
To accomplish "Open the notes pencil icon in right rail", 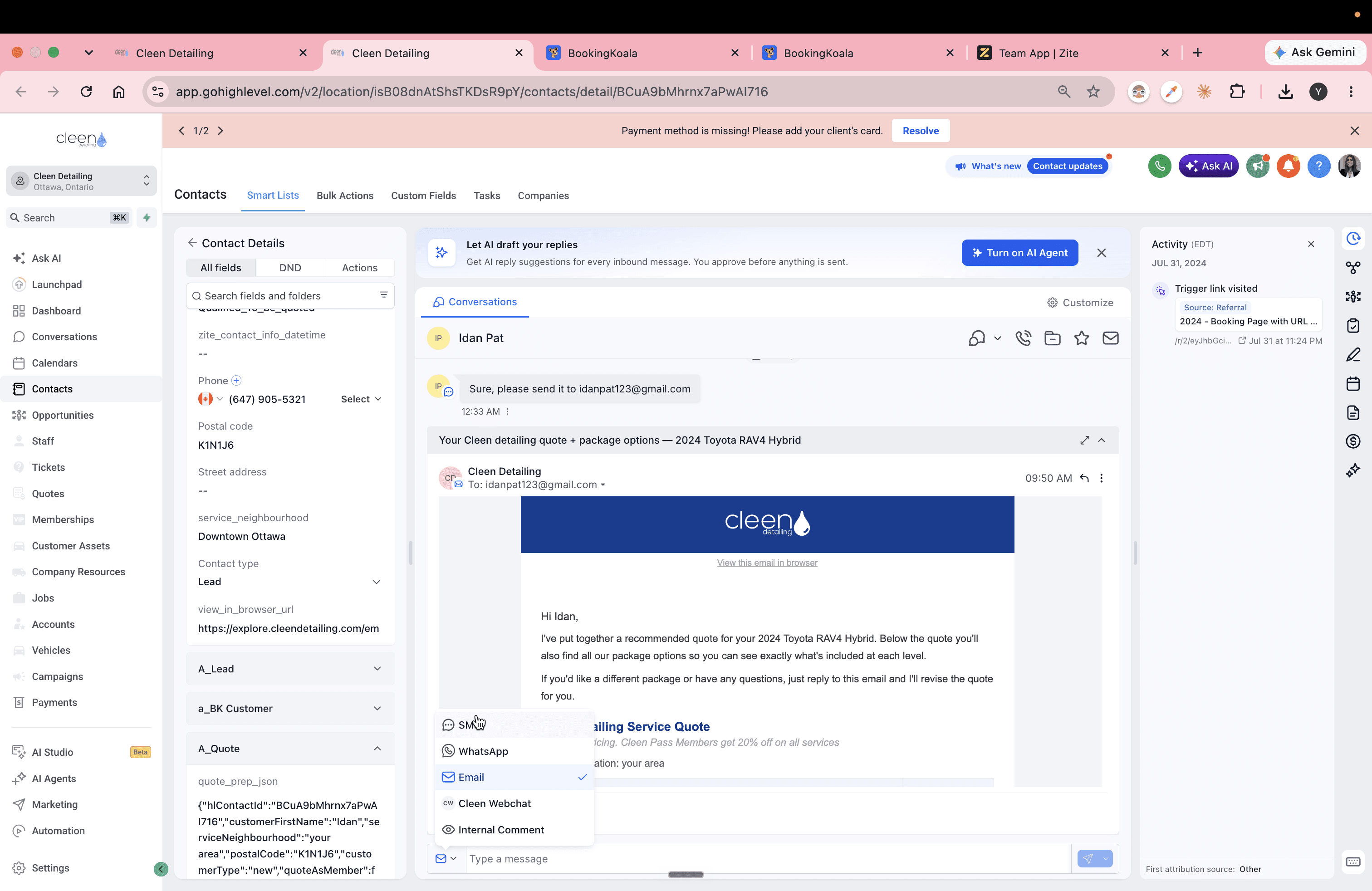I will [x=1353, y=354].
